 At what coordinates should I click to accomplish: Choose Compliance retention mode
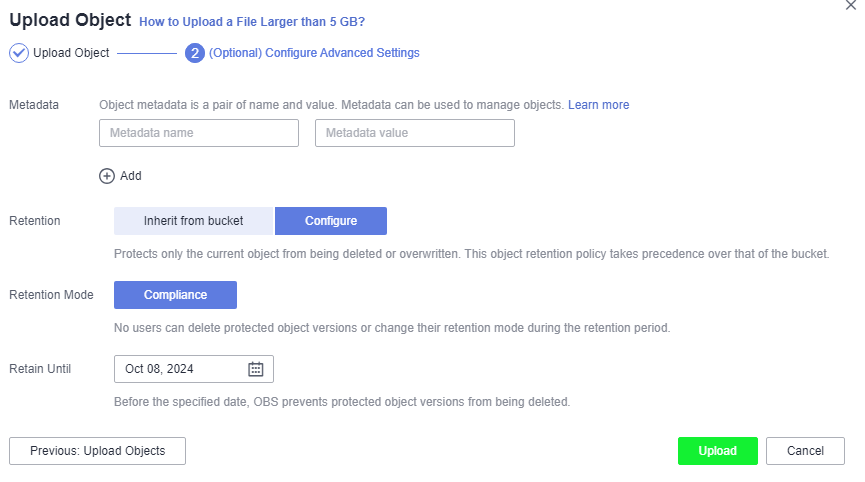pos(175,295)
